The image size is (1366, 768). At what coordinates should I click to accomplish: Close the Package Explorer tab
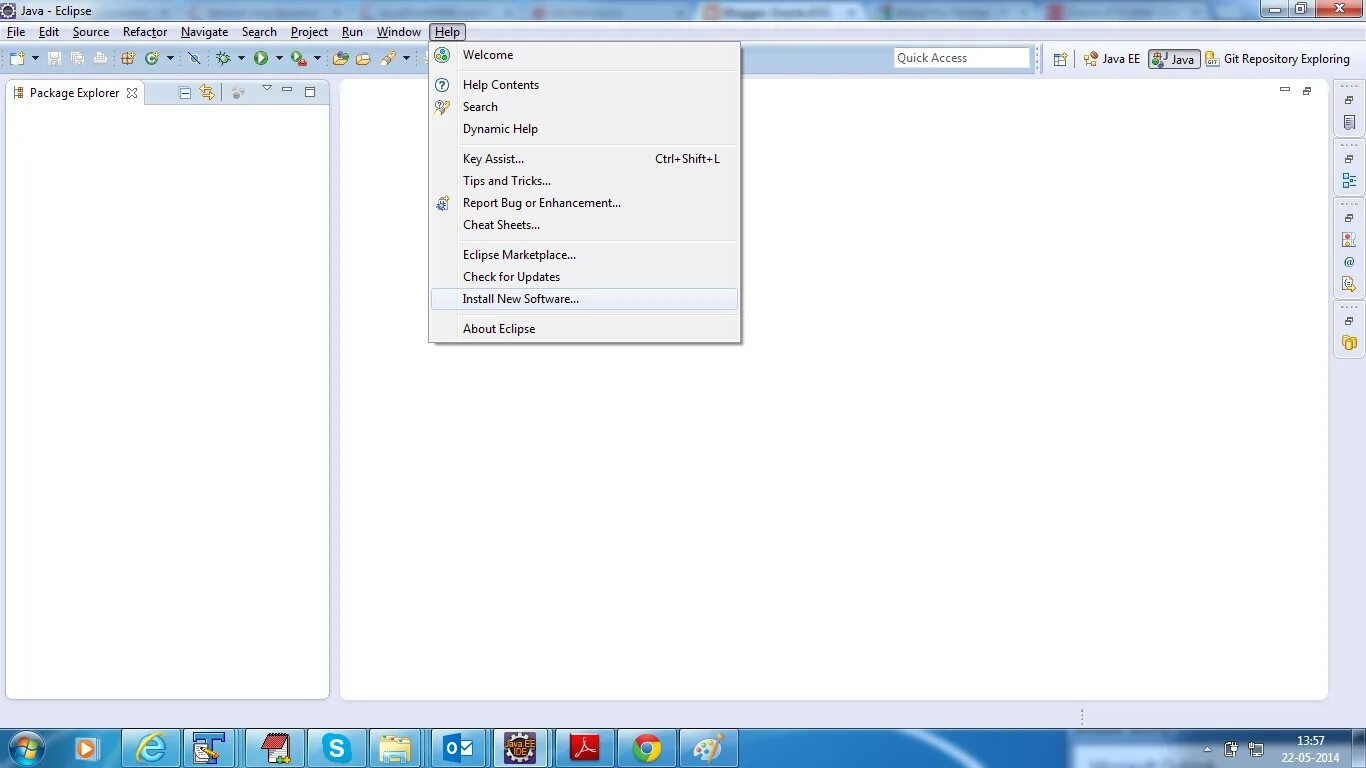pyautogui.click(x=132, y=93)
